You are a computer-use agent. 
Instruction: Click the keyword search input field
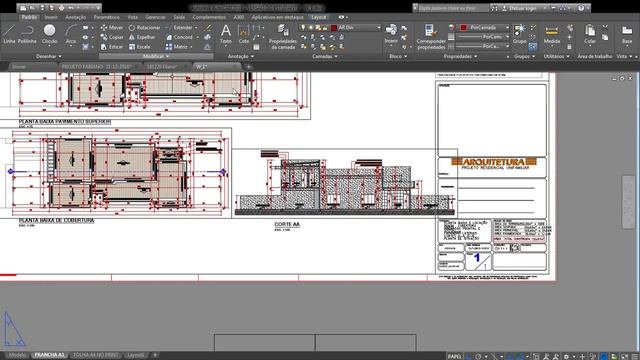pos(453,8)
